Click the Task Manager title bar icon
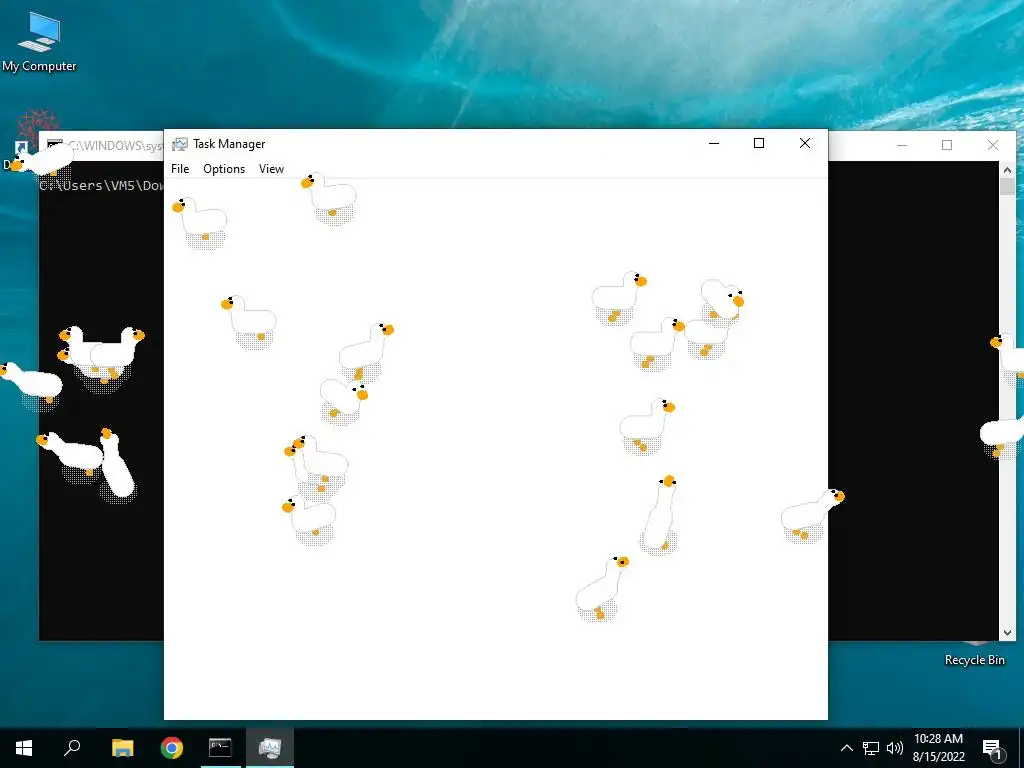Viewport: 1024px width, 768px height. pos(180,144)
